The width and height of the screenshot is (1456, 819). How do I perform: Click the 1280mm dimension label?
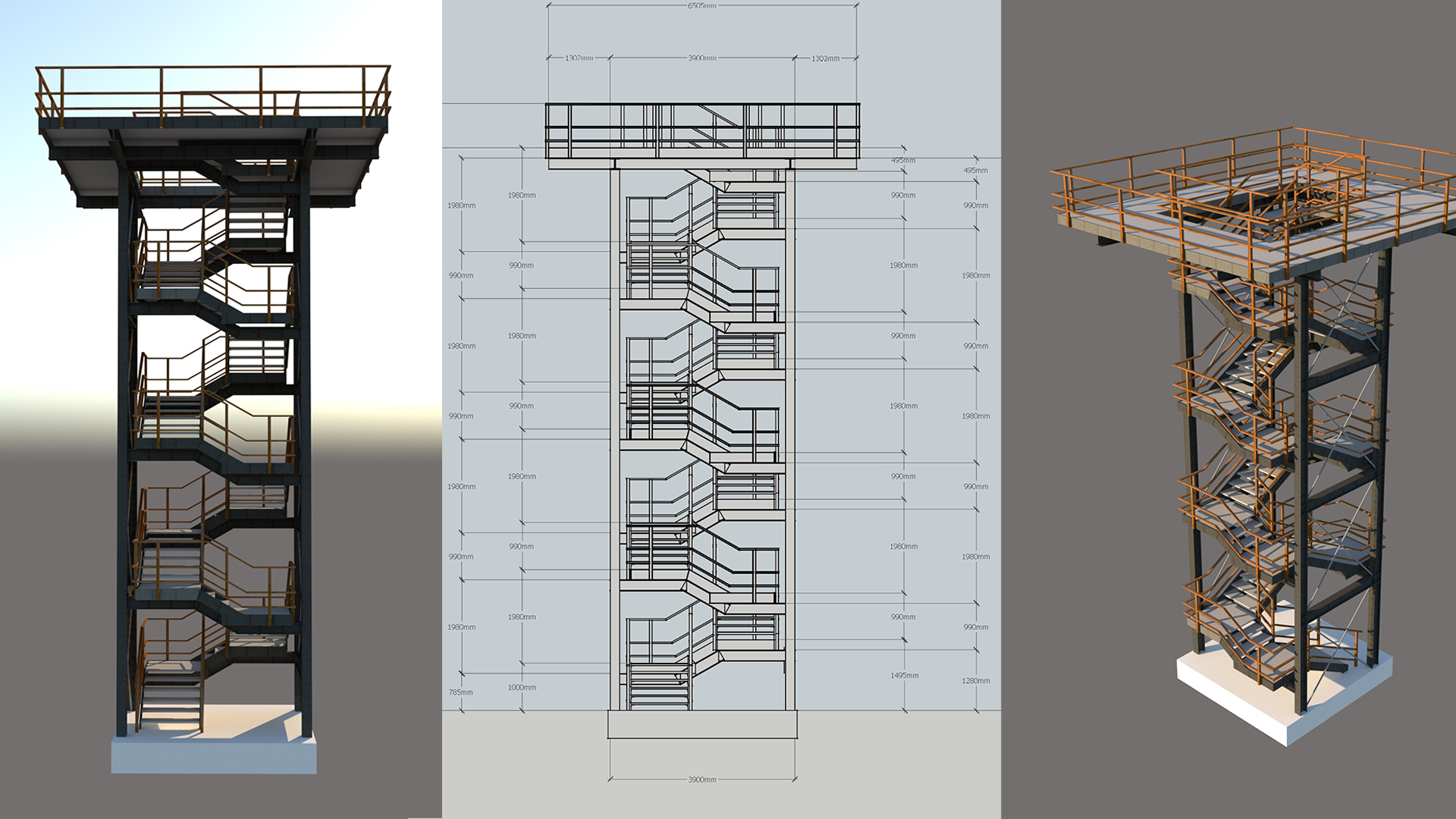976,681
